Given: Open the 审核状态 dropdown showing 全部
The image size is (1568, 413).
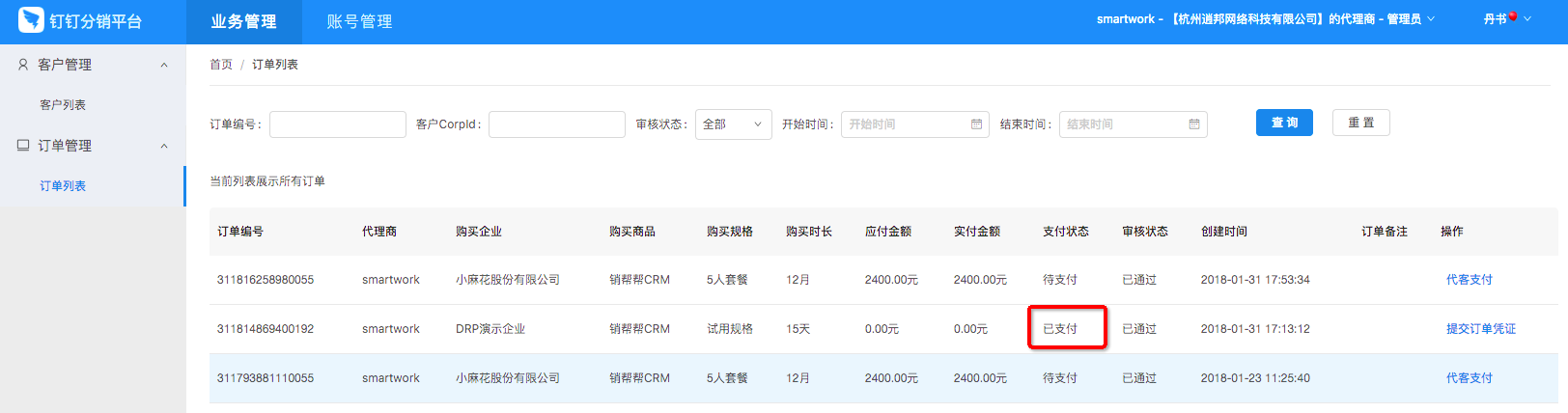Looking at the screenshot, I should click(733, 124).
